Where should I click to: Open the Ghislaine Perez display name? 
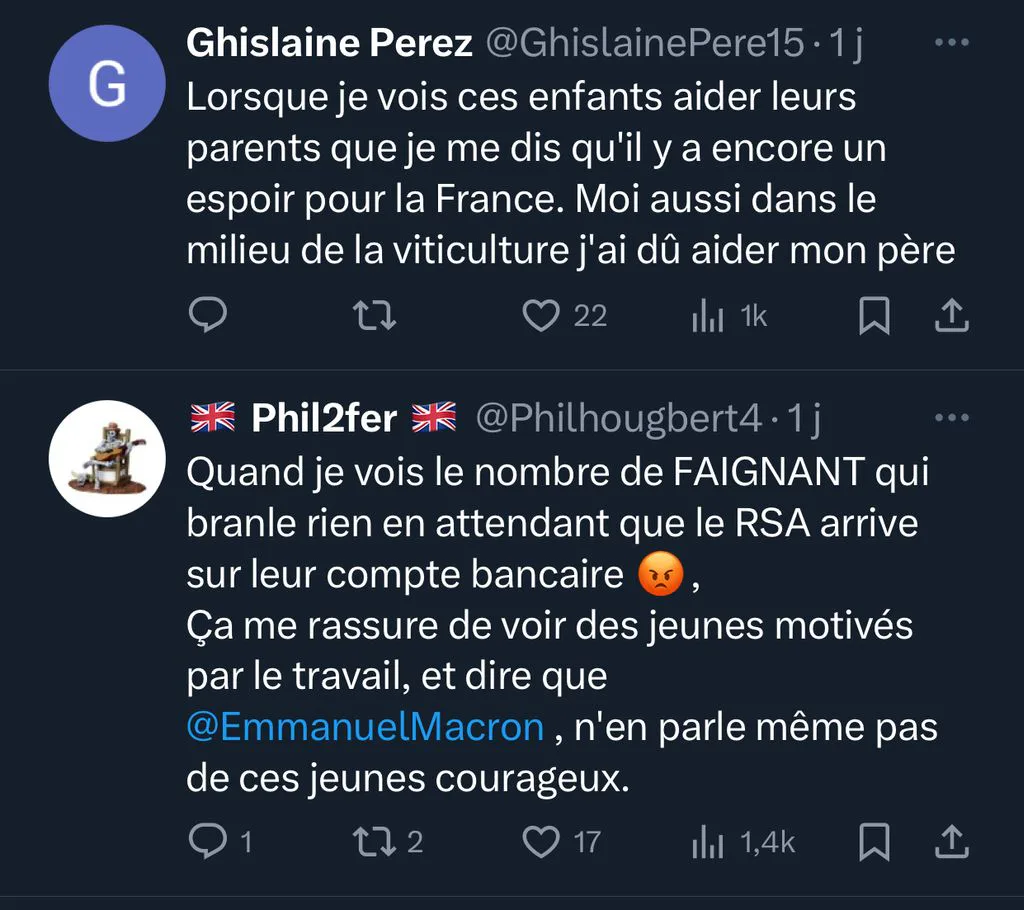click(x=329, y=43)
